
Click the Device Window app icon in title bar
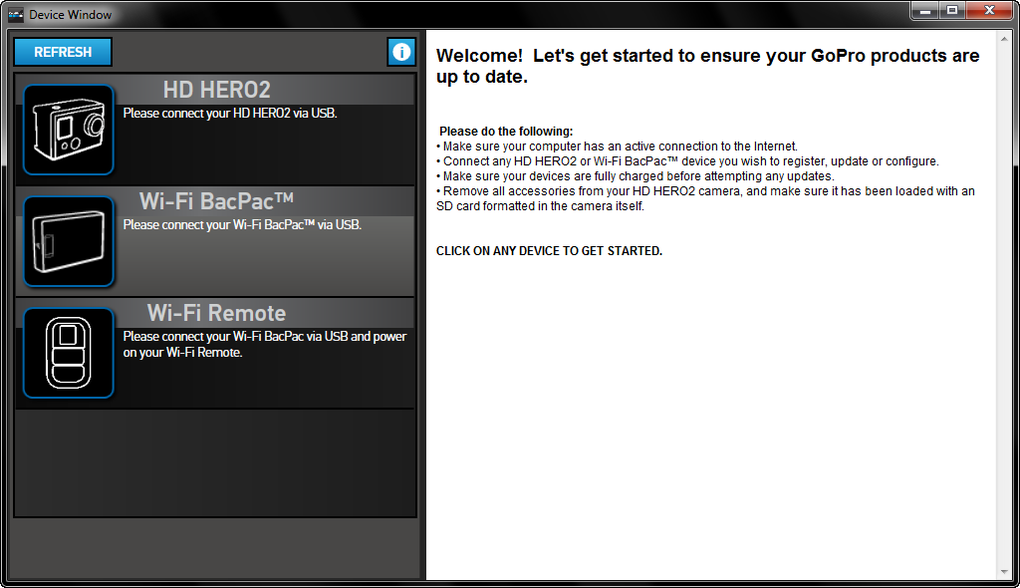tap(16, 14)
